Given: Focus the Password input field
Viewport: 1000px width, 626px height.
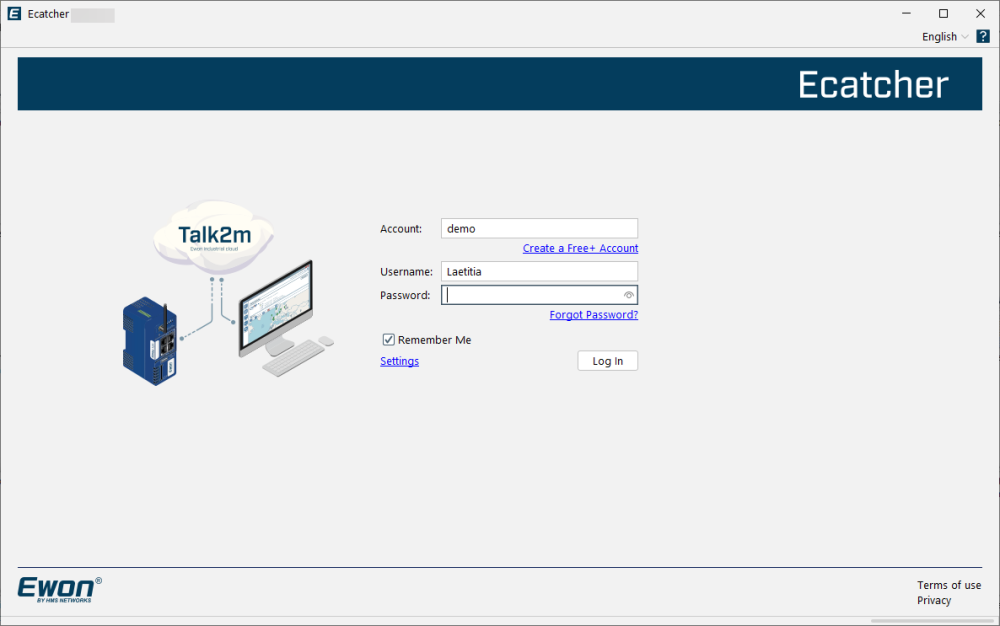Looking at the screenshot, I should point(530,295).
